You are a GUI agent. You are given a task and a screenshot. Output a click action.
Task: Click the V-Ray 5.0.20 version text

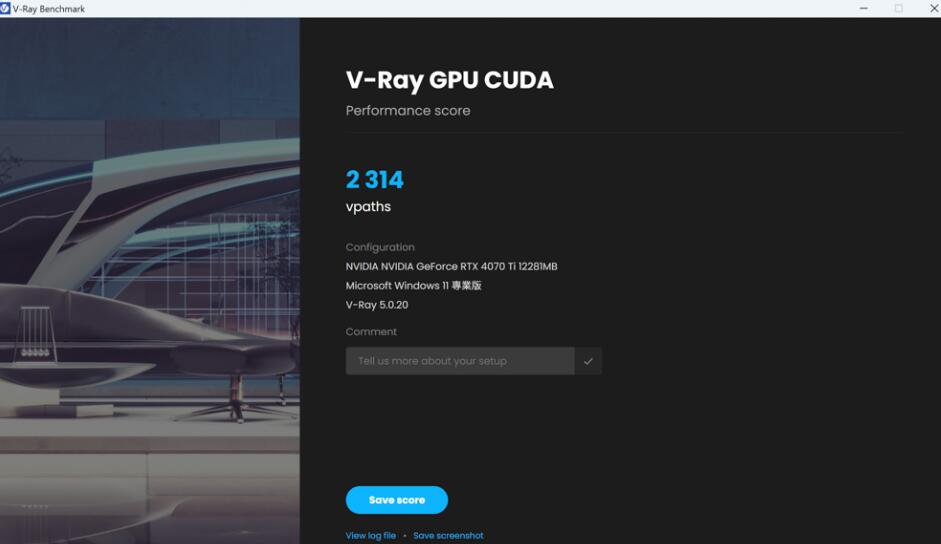coord(377,305)
